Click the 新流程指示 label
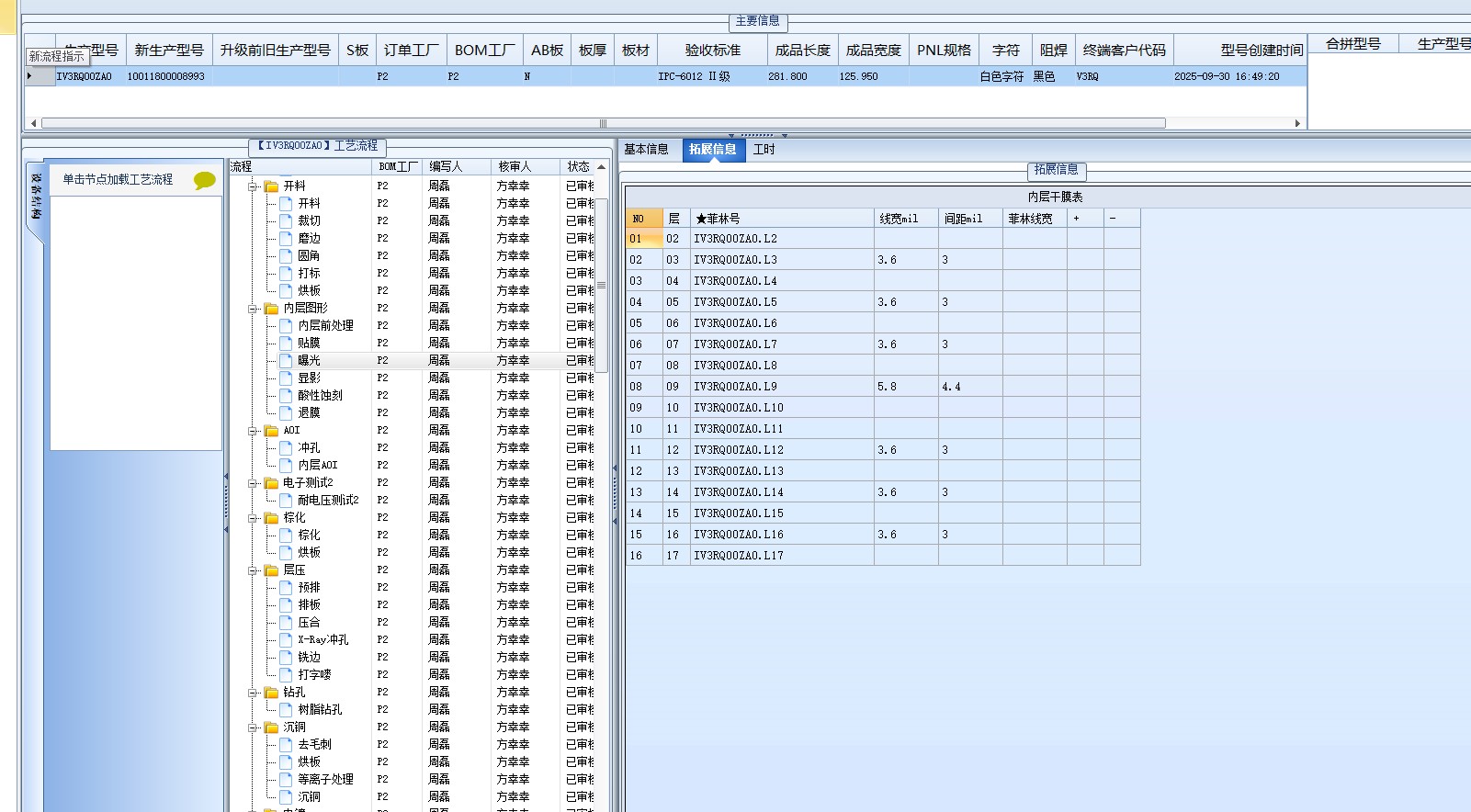 pyautogui.click(x=56, y=56)
